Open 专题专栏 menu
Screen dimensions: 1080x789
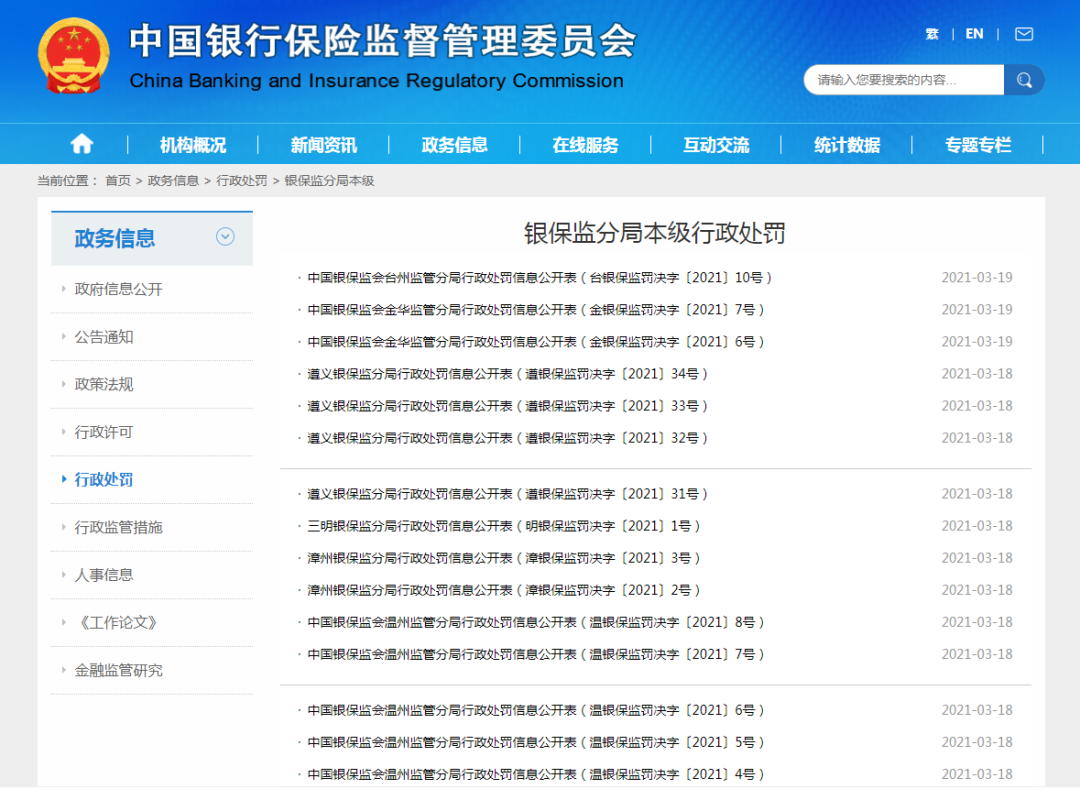[978, 145]
